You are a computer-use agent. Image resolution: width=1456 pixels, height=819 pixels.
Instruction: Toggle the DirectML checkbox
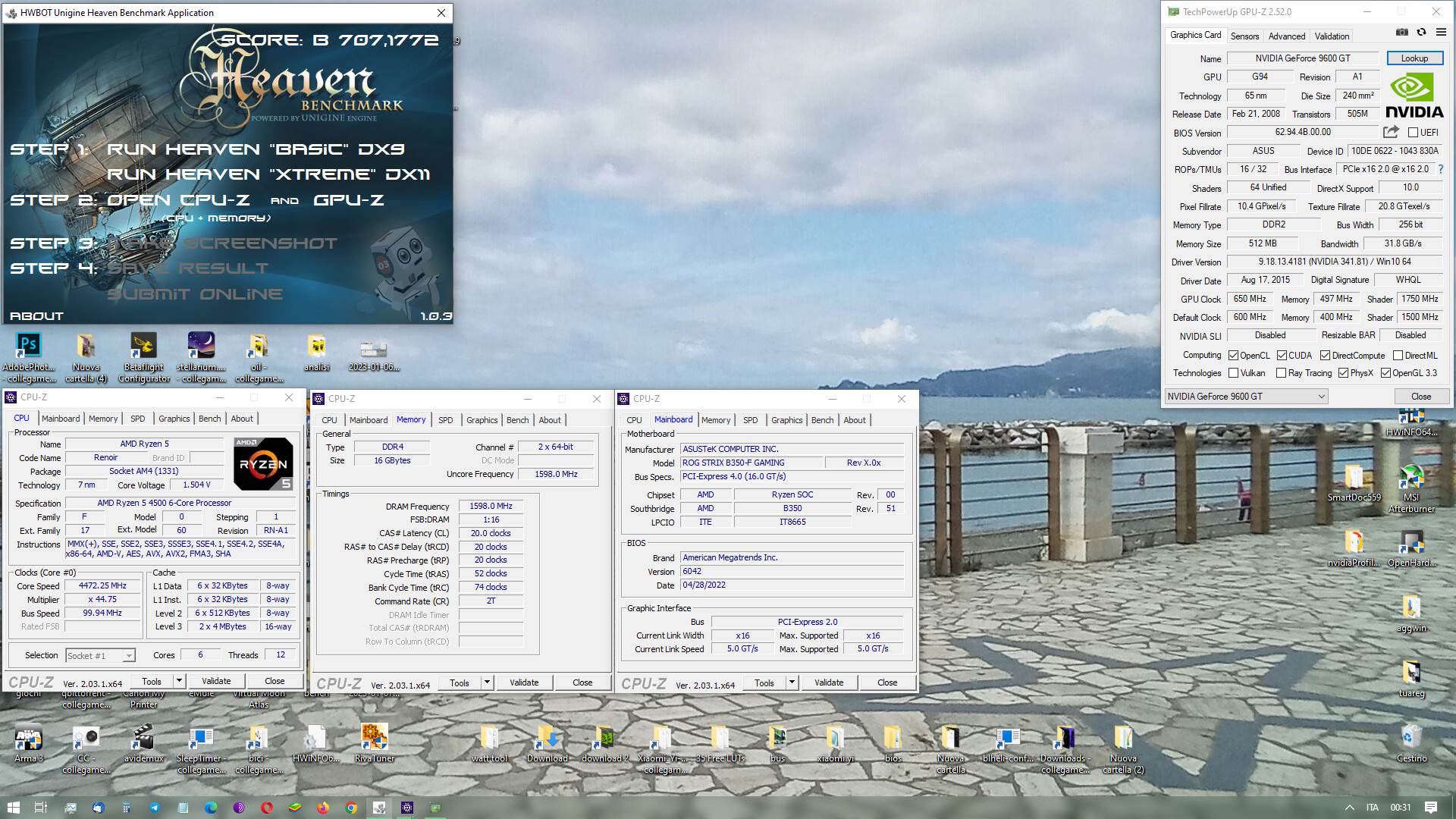click(1398, 355)
